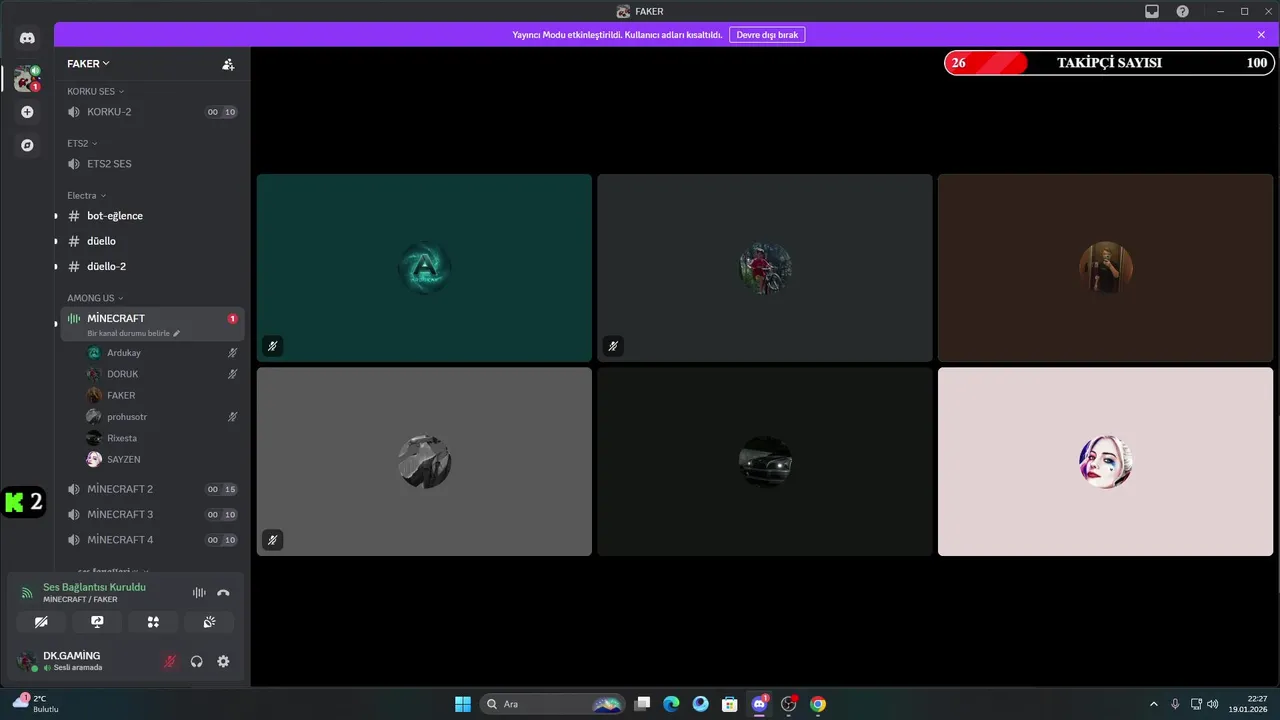
Task: Share your screen button
Action: pyautogui.click(x=97, y=622)
